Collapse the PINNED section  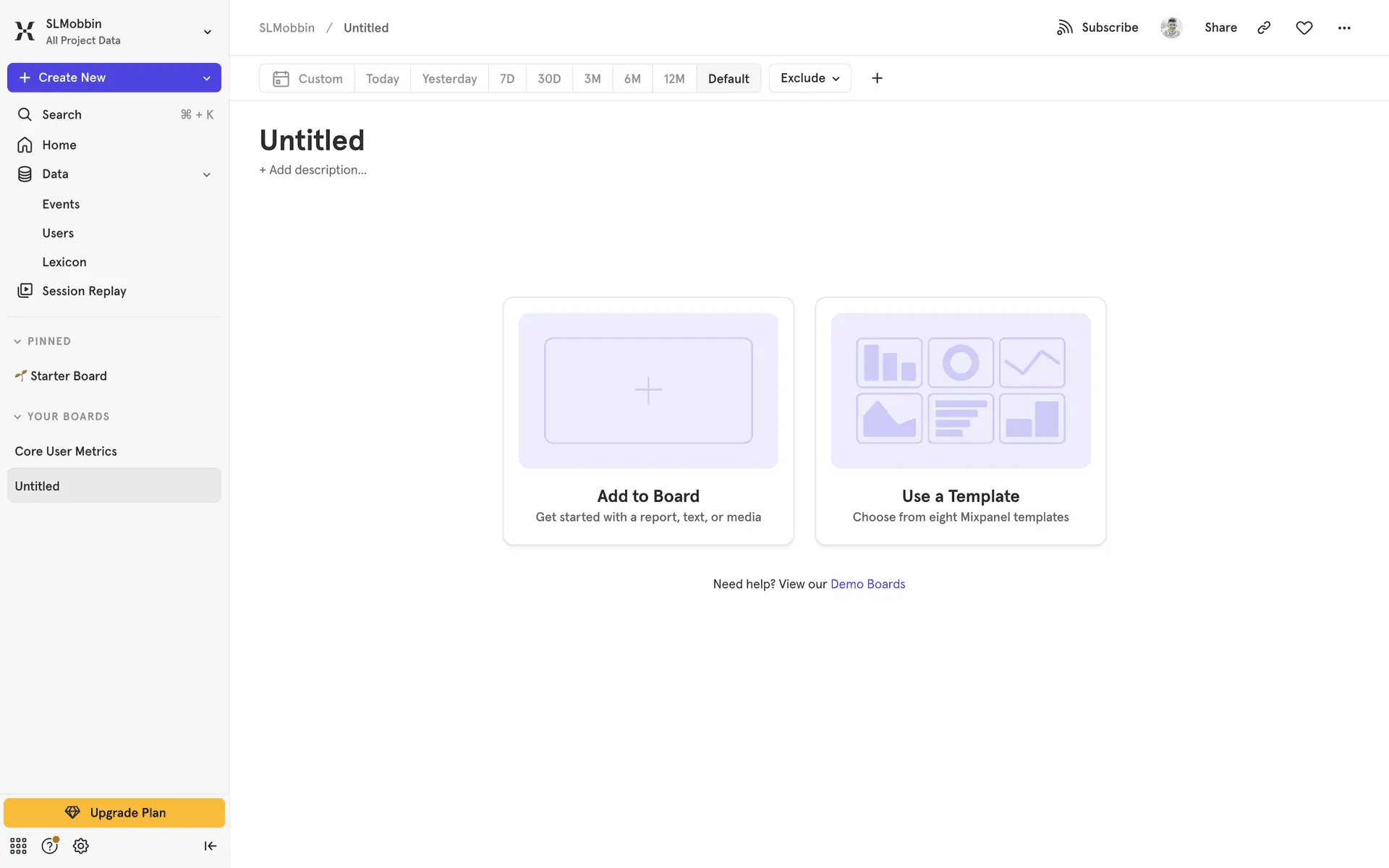point(17,341)
